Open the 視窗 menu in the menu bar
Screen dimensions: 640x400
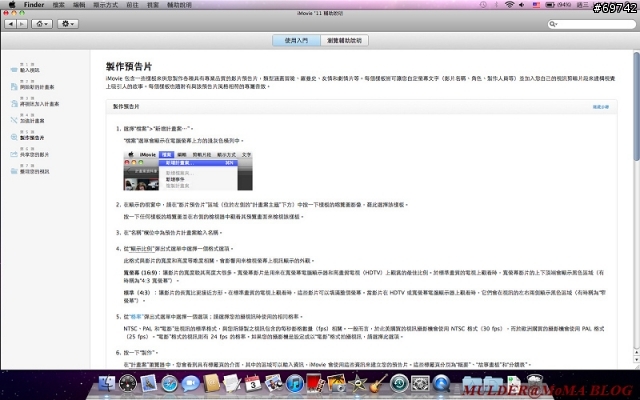pyautogui.click(x=153, y=5)
